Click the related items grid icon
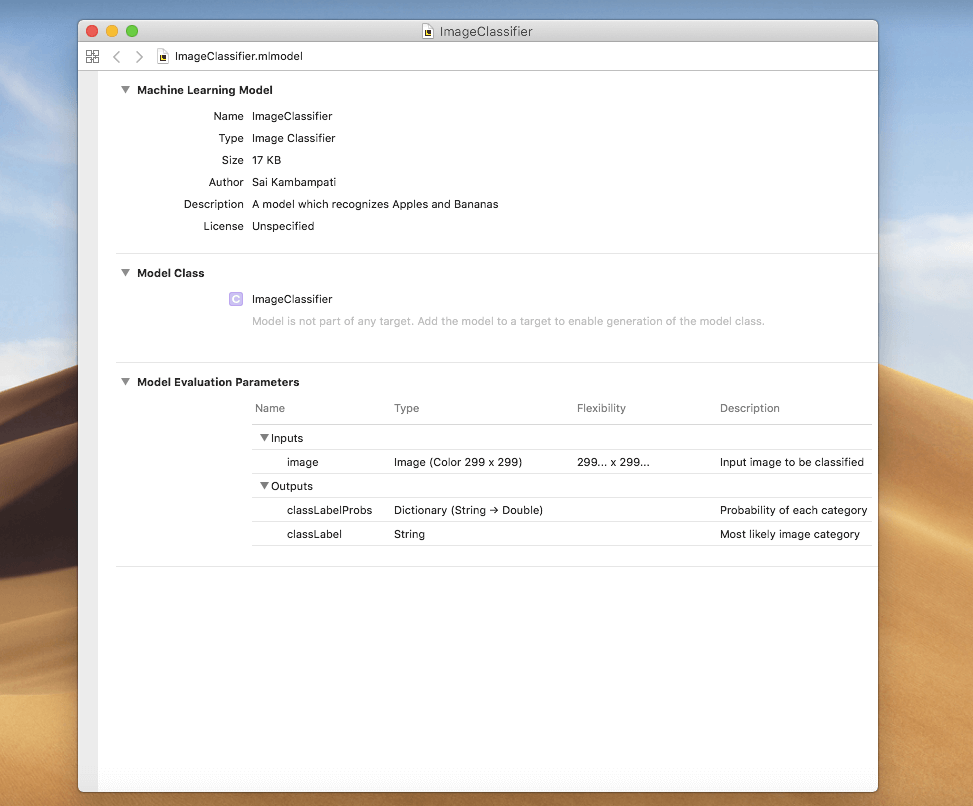The image size is (973, 806). (x=93, y=57)
